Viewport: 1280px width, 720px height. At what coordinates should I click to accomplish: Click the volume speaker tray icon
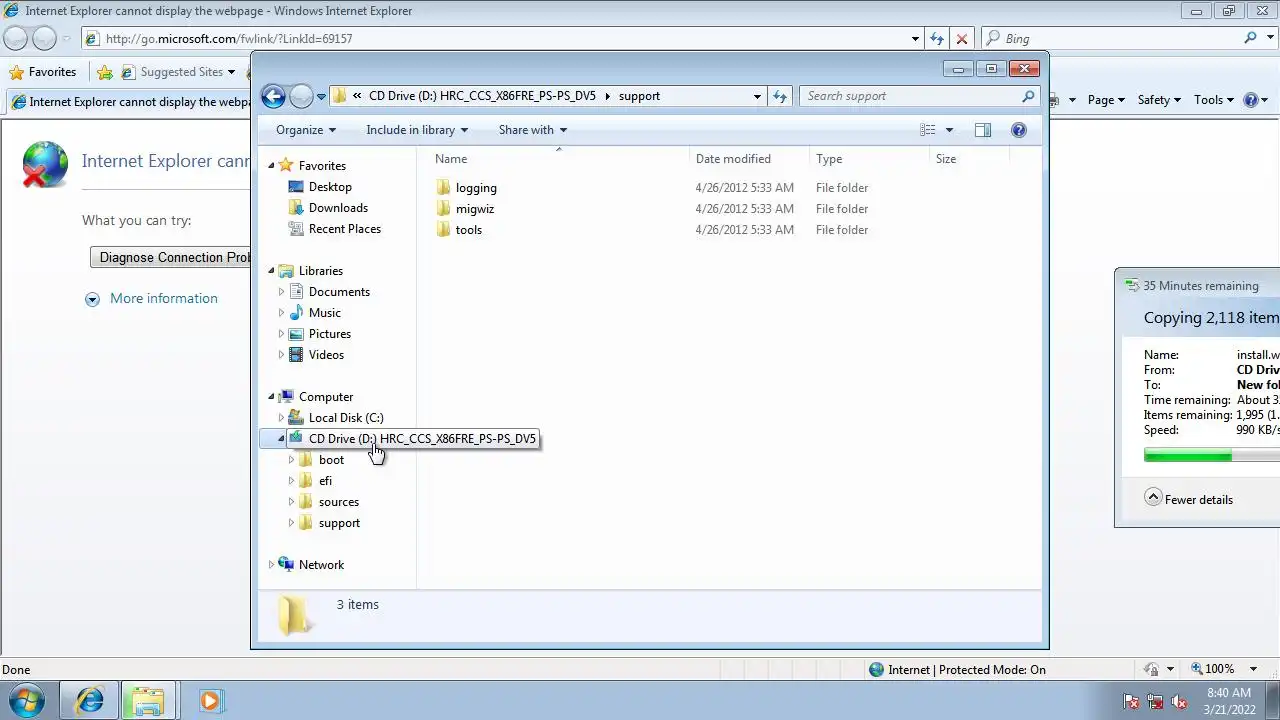tap(1179, 702)
